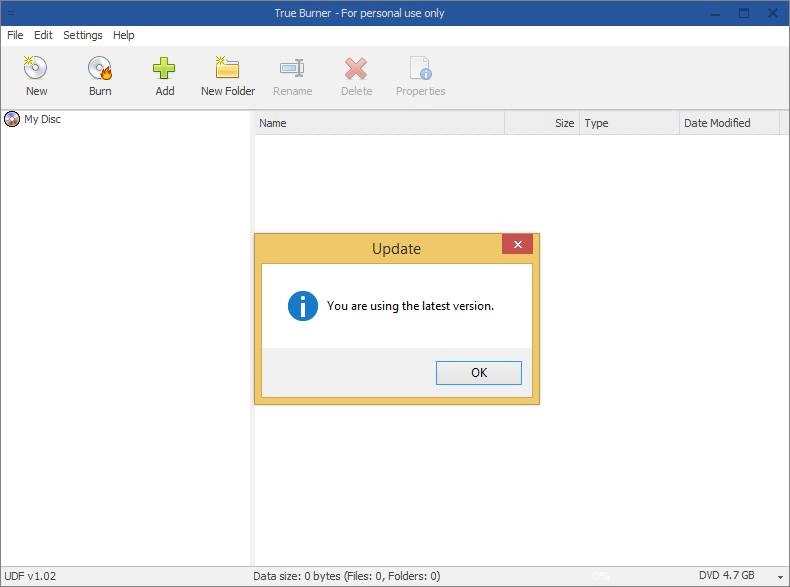The image size is (790, 587).
Task: Sort list by Name column header
Action: click(x=379, y=123)
